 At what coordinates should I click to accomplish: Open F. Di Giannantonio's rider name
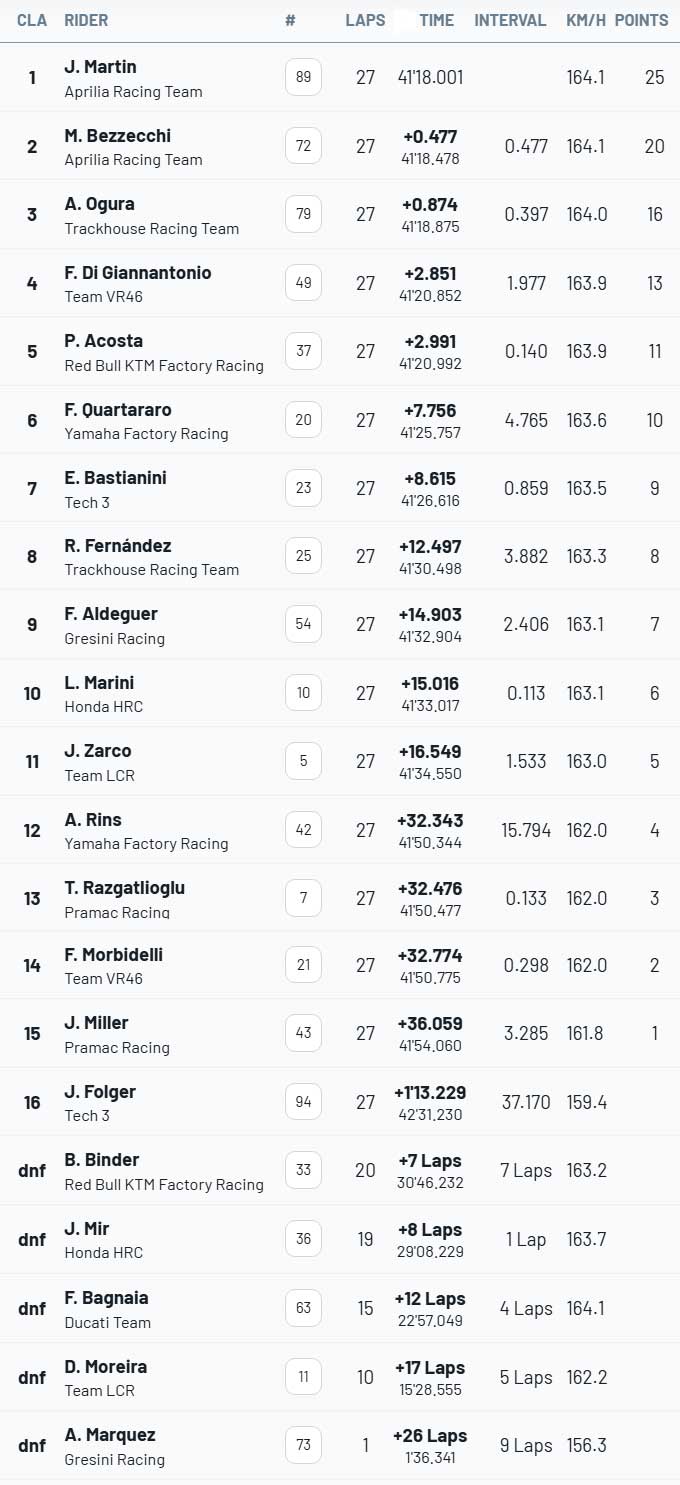point(138,273)
